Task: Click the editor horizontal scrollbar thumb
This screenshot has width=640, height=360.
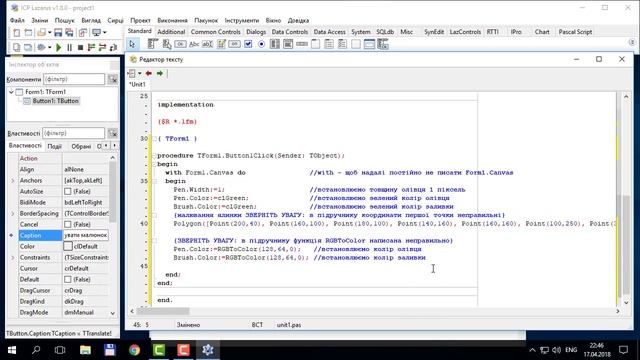Action: point(163,311)
